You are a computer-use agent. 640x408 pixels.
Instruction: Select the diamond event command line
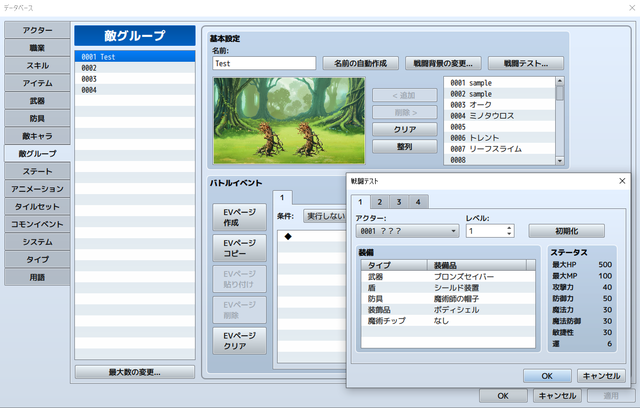click(x=312, y=236)
